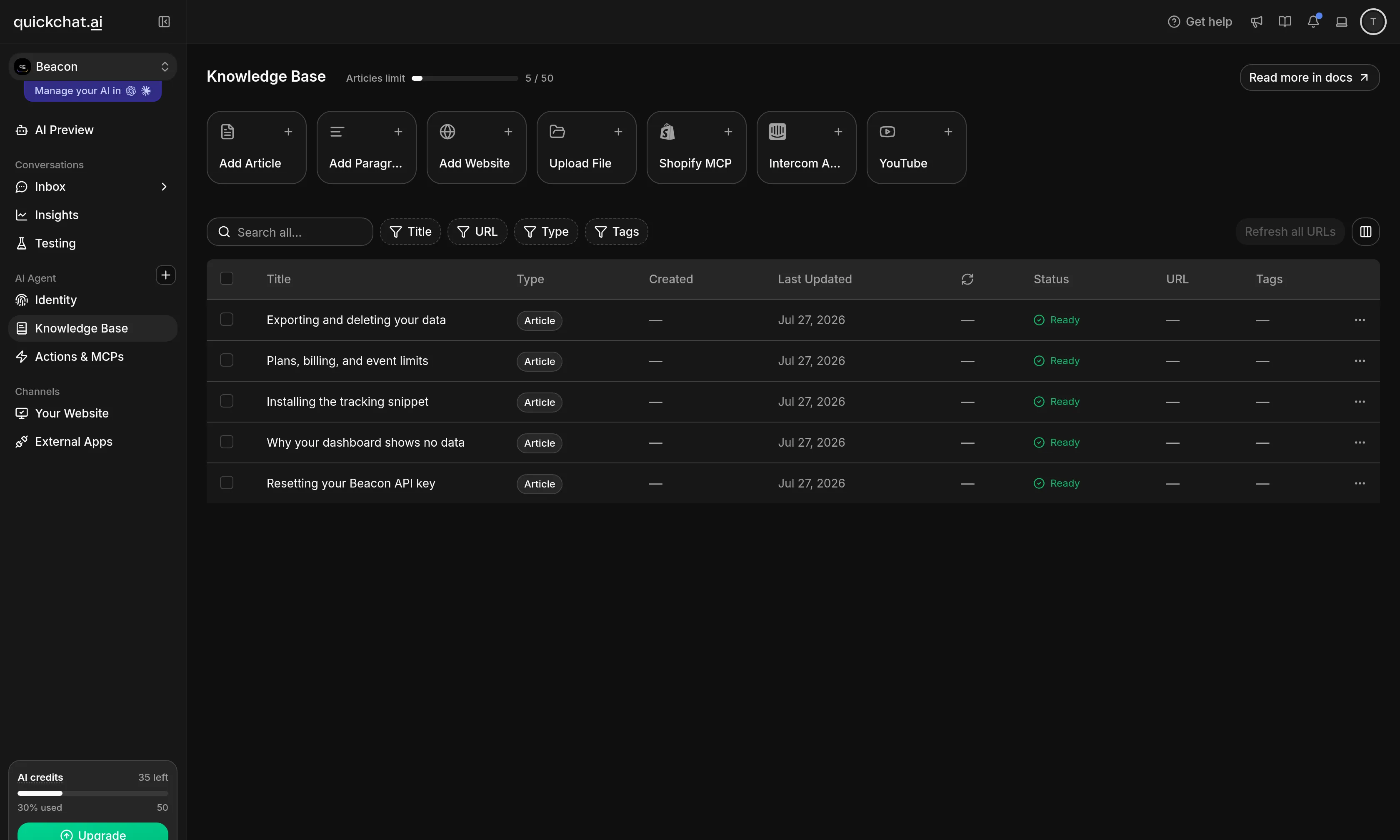
Task: Open row actions for Resetting your Beacon API key
Action: (1360, 483)
